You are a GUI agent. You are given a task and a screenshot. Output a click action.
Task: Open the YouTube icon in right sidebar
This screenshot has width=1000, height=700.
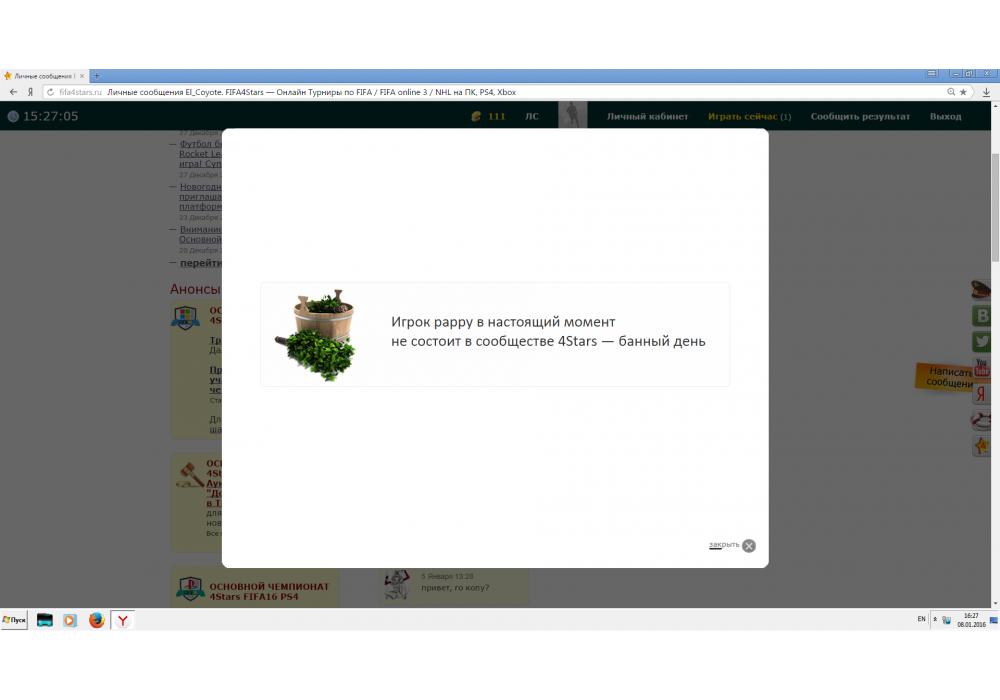[982, 367]
